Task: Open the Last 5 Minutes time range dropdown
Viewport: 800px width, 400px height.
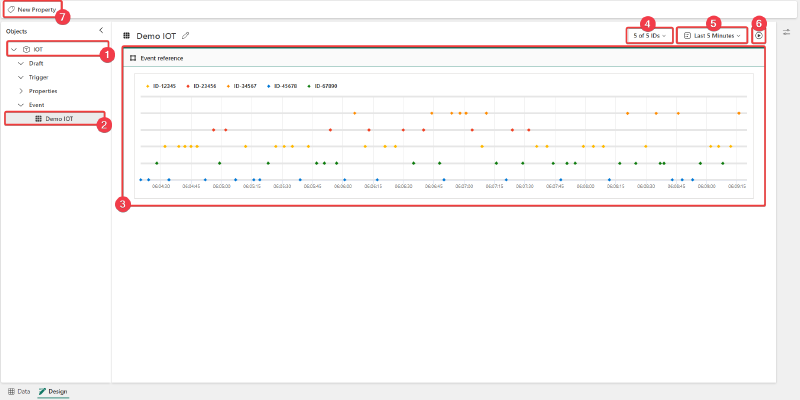Action: click(712, 36)
